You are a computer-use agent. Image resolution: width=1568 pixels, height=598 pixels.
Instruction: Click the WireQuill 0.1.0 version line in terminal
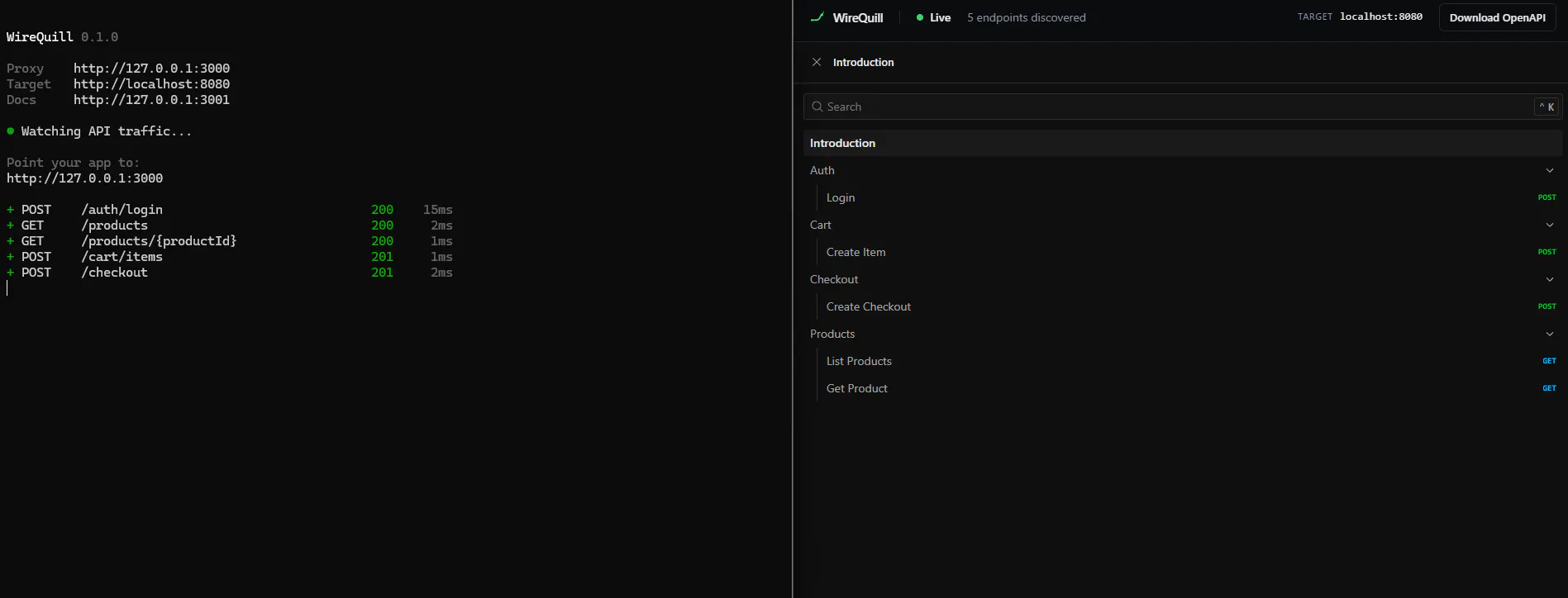point(62,37)
